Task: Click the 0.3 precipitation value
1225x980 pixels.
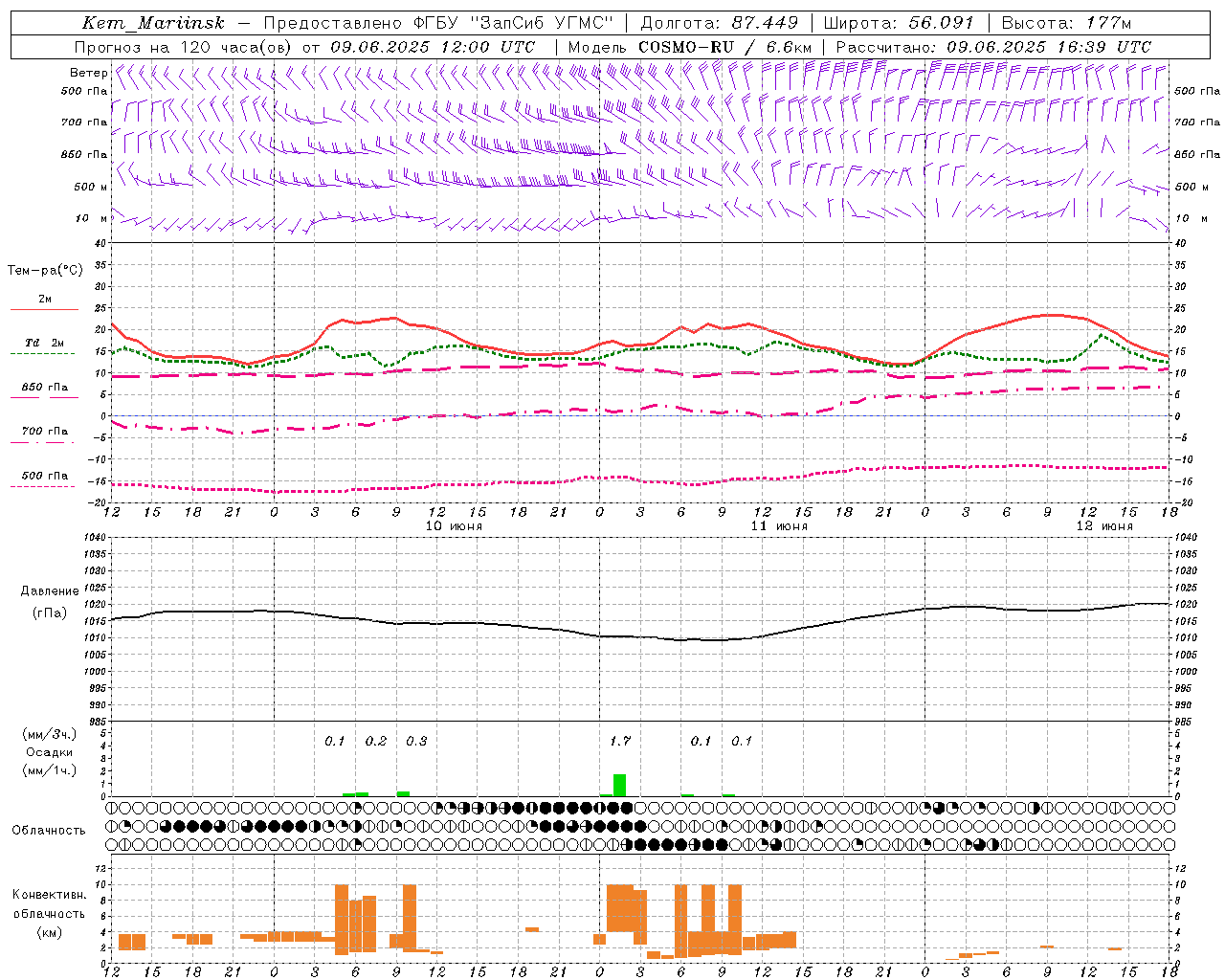Action: pos(416,741)
